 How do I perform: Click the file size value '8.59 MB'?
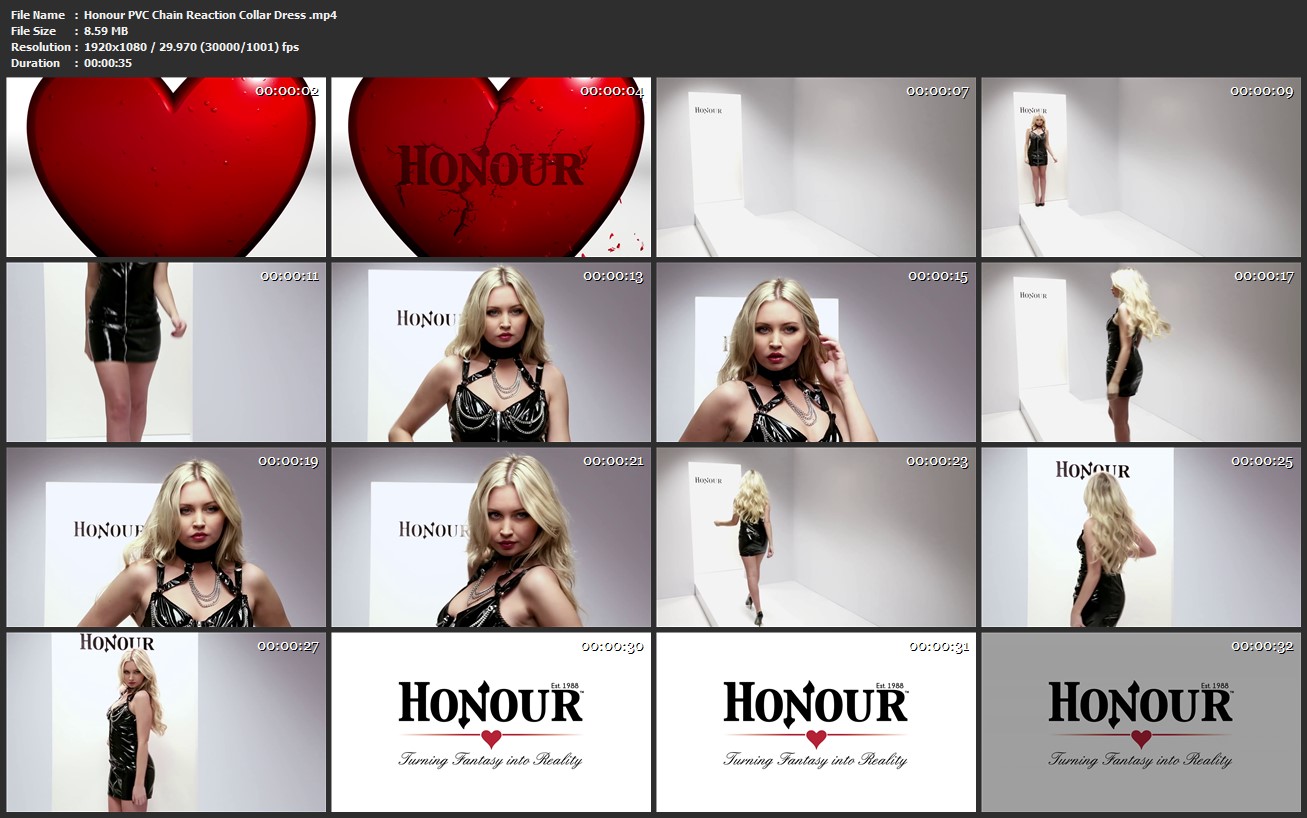click(x=106, y=31)
